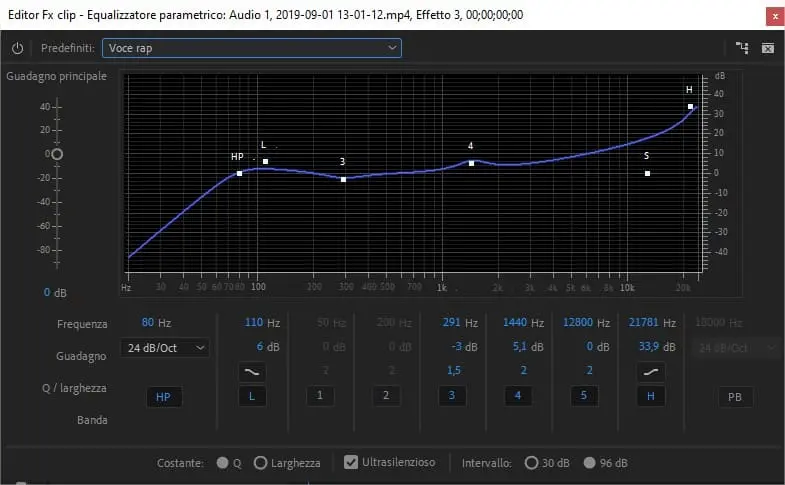
Task: Click band 4 frequency 1440 Hz
Action: pos(515,322)
